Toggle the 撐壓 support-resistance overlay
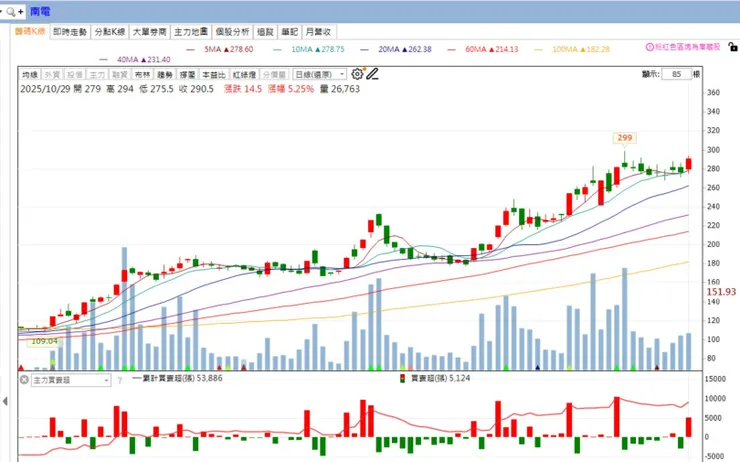Image resolution: width=740 pixels, height=462 pixels. tap(187, 75)
